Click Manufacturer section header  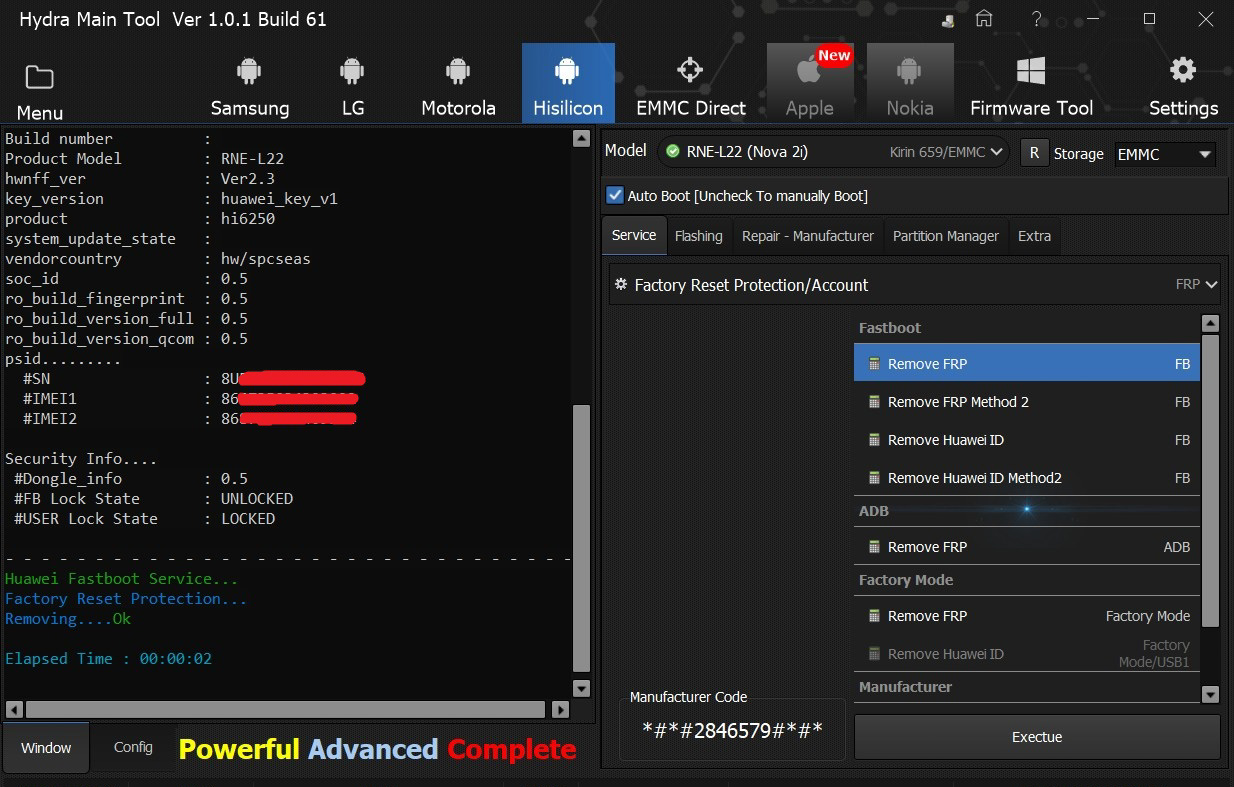905,687
